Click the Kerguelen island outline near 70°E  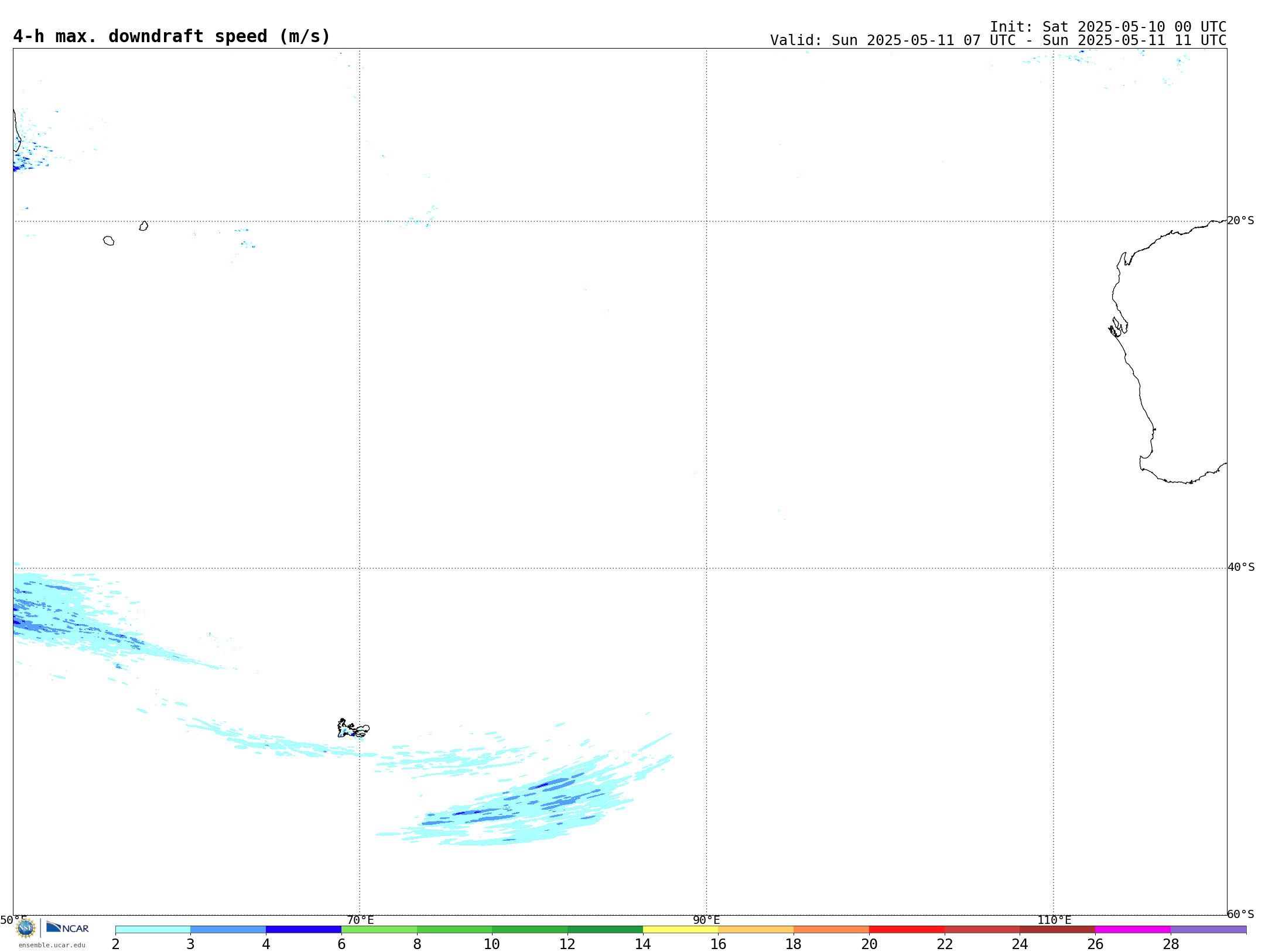(x=353, y=728)
